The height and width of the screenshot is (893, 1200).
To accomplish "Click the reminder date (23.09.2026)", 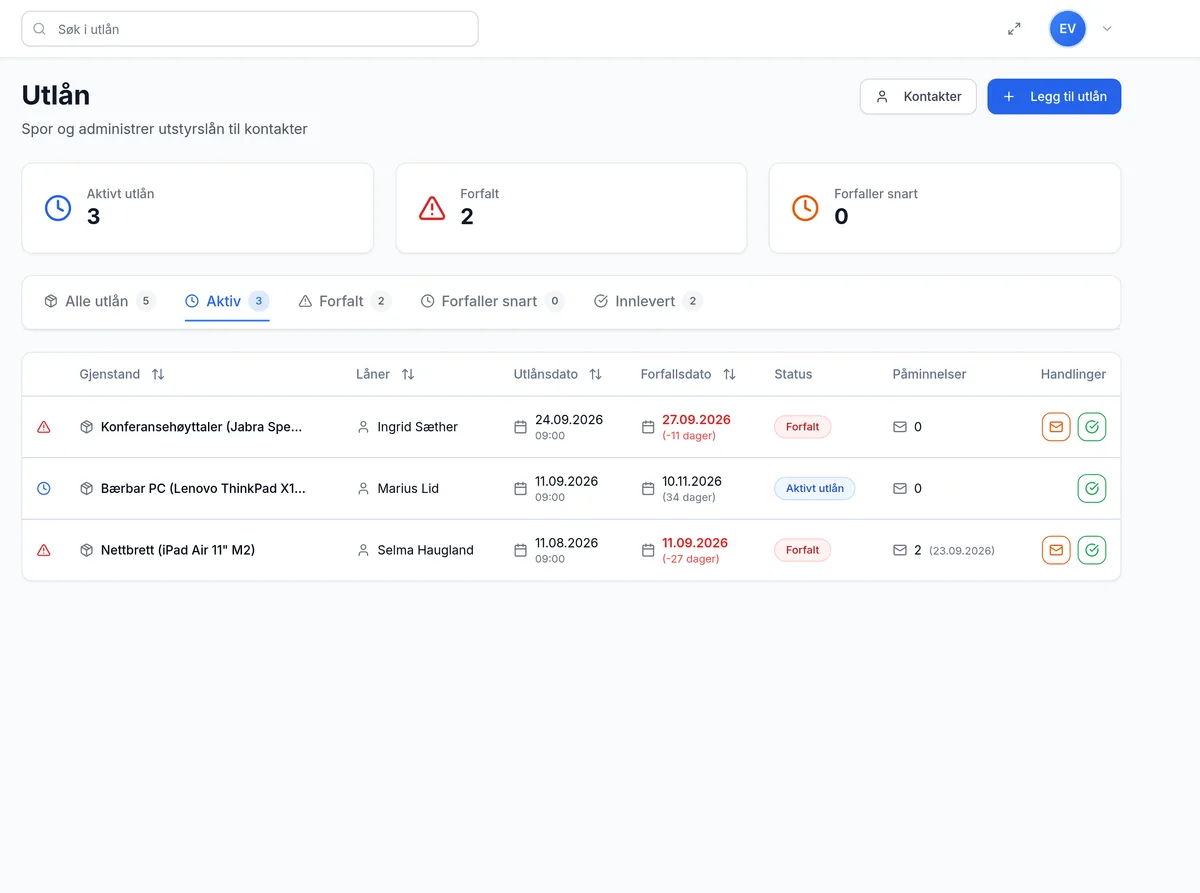I will (962, 551).
